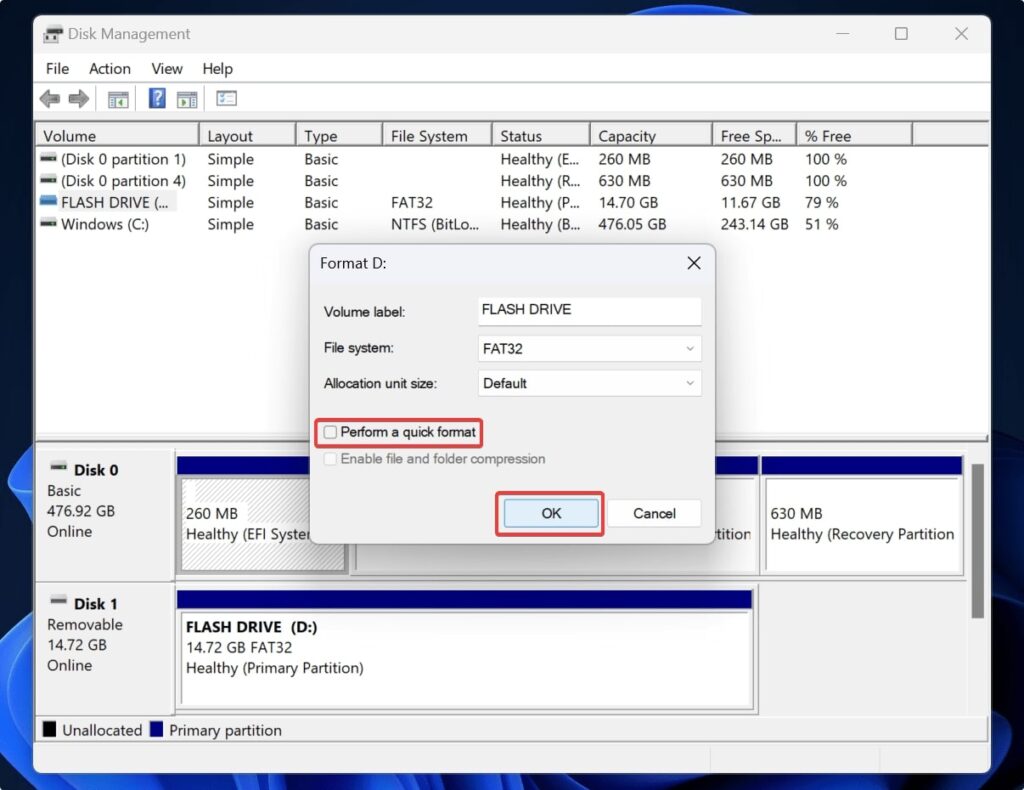Check Enable file and folder compression
Image resolution: width=1024 pixels, height=790 pixels.
pos(331,459)
